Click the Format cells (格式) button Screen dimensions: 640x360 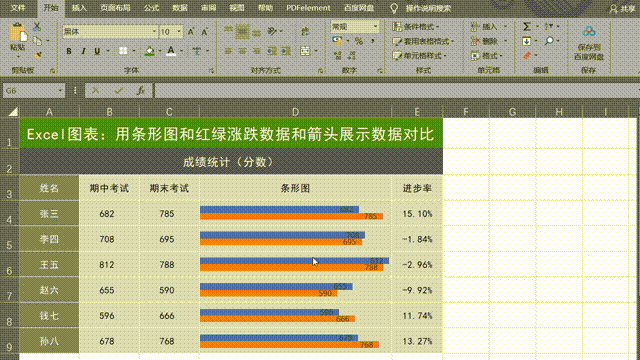(487, 56)
